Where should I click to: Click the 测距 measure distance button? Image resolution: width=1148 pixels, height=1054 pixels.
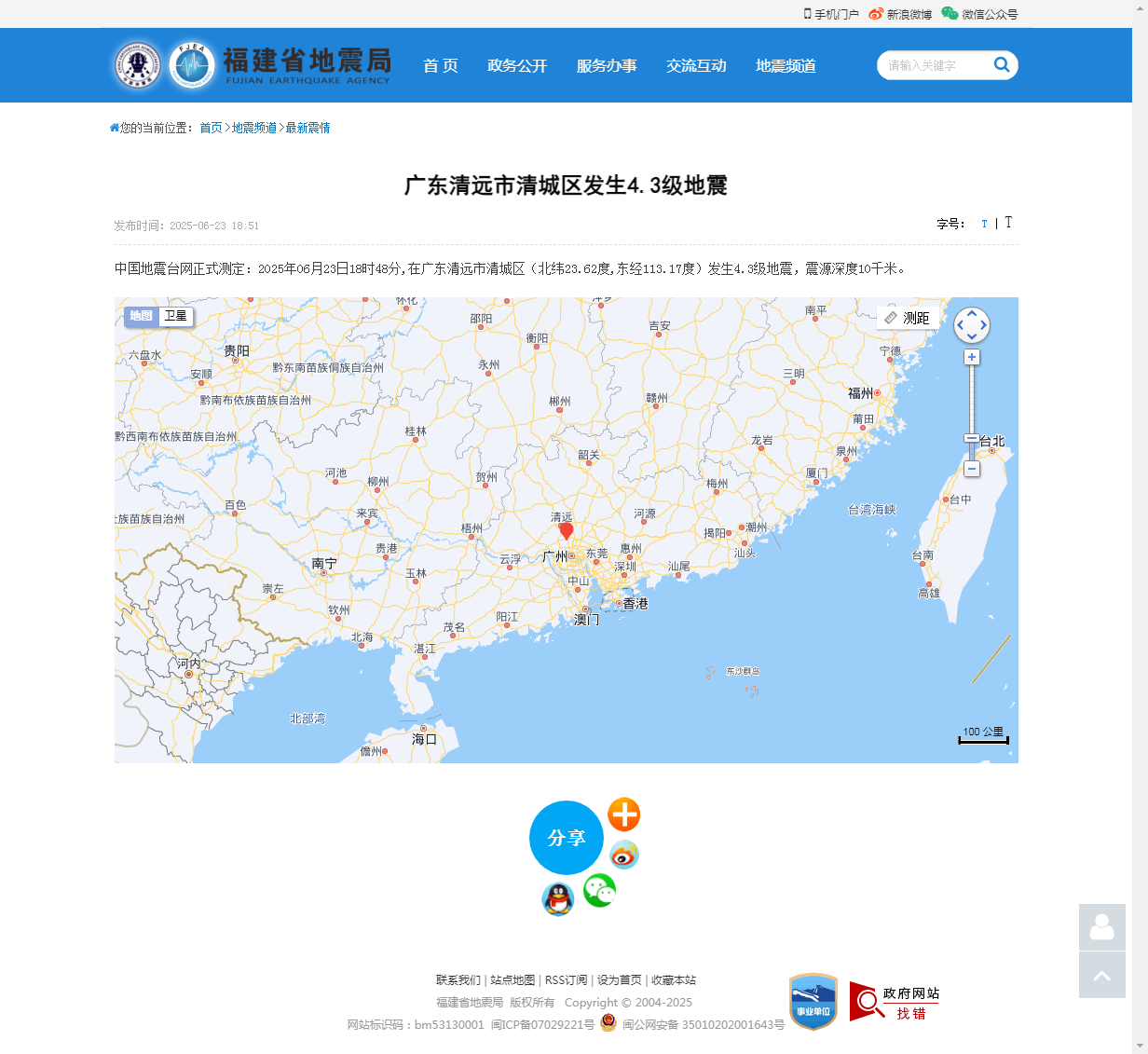pyautogui.click(x=908, y=318)
